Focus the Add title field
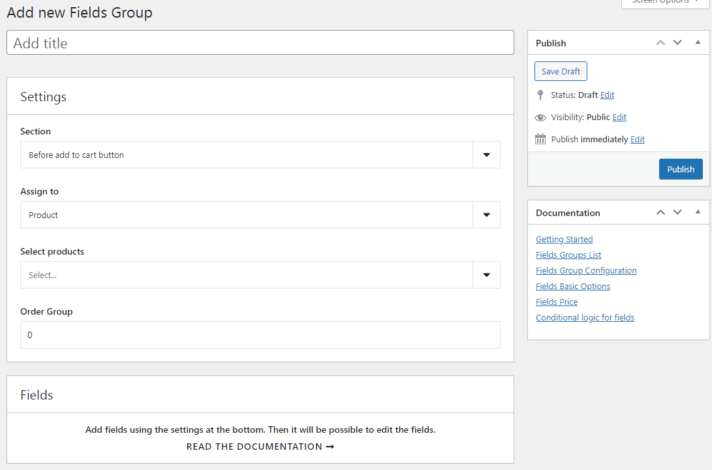Image resolution: width=712 pixels, height=470 pixels. pos(260,43)
